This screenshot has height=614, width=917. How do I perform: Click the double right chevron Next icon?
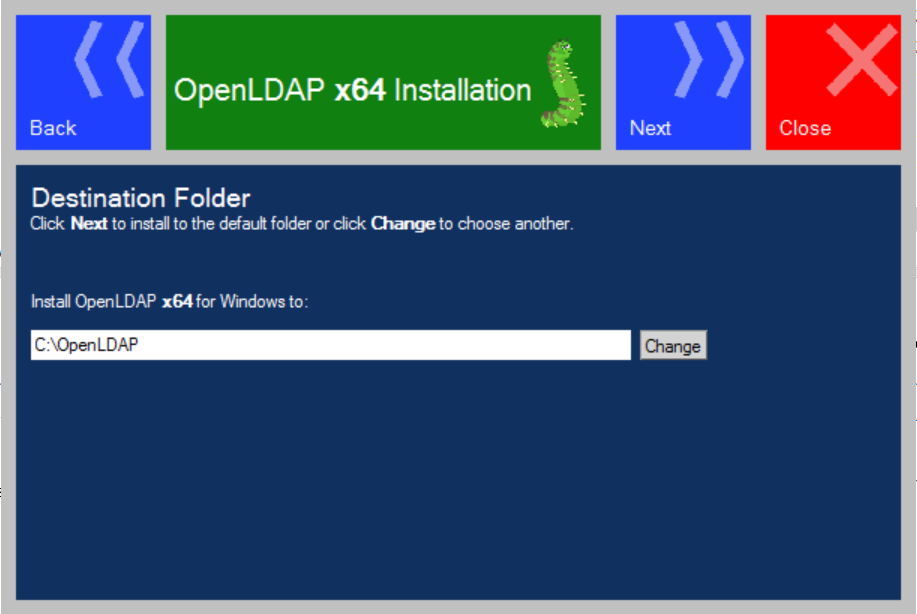(708, 60)
